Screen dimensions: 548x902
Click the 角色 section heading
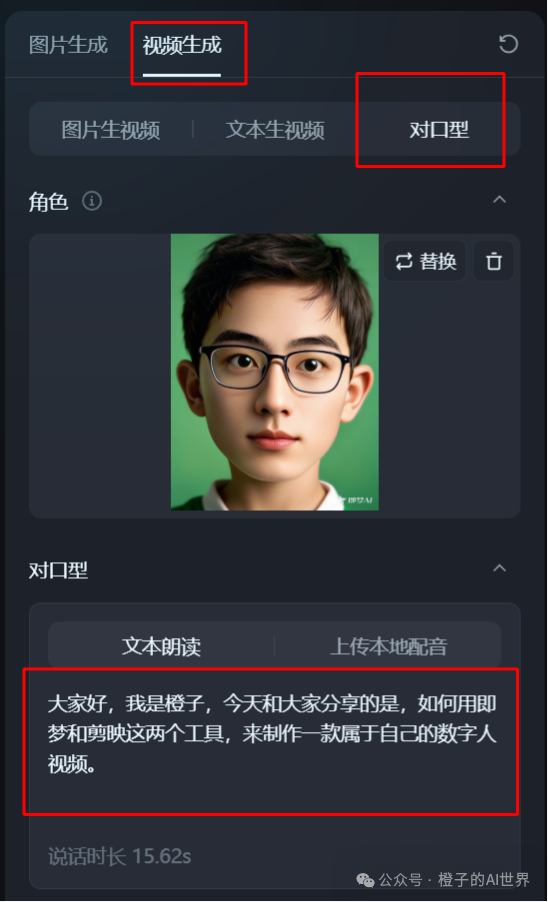[48, 202]
